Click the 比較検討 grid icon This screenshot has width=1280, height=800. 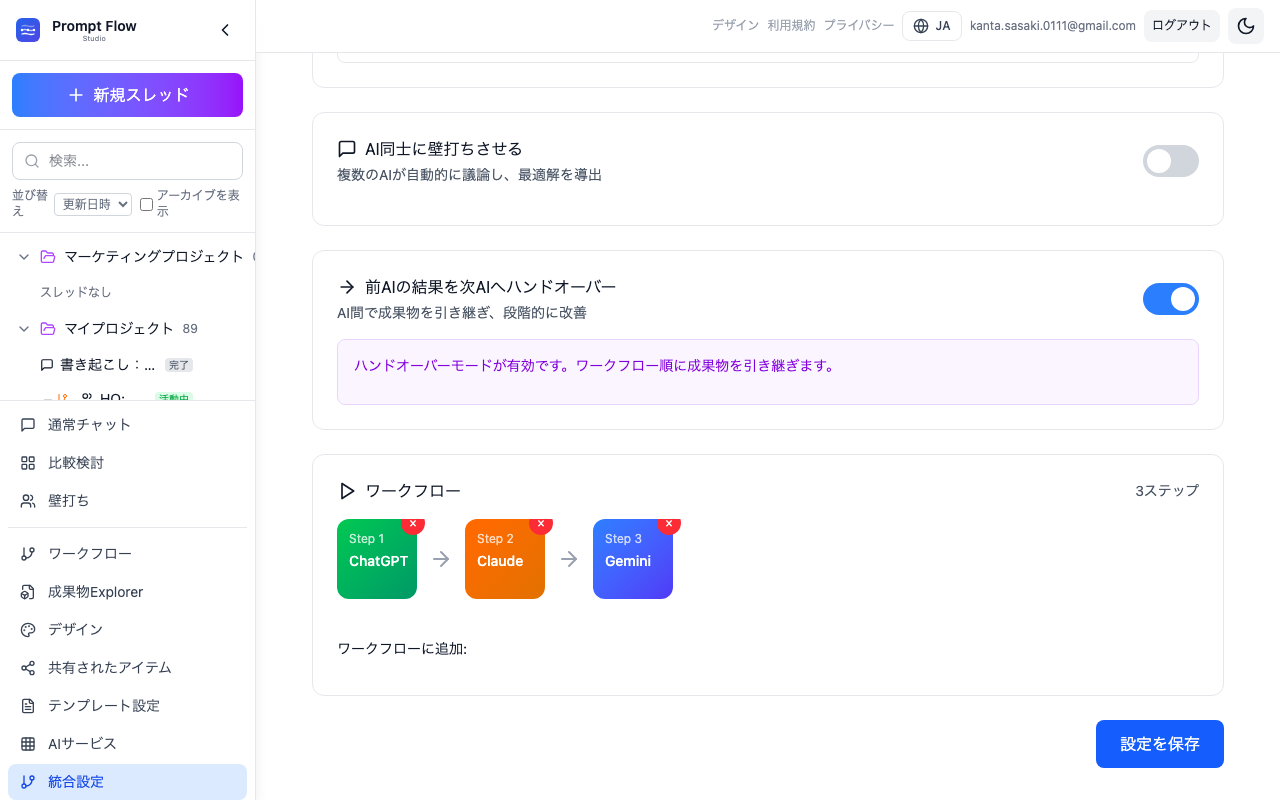[x=28, y=463]
